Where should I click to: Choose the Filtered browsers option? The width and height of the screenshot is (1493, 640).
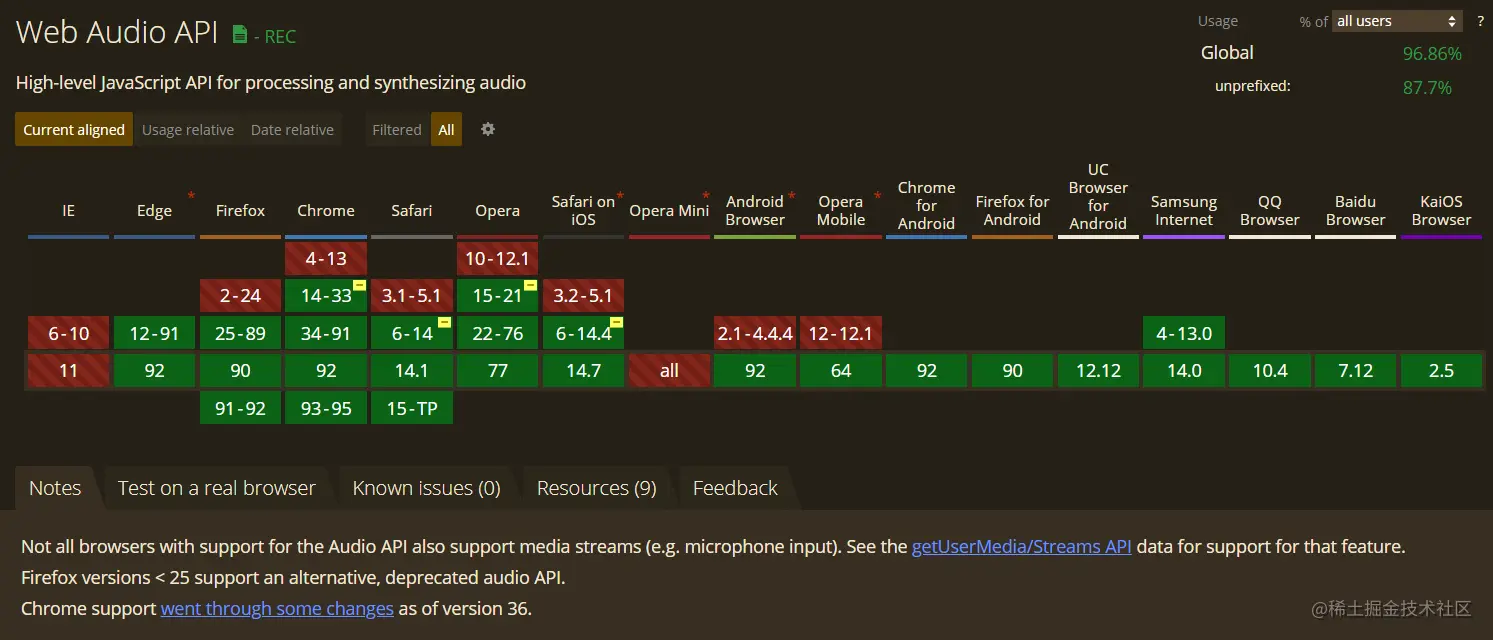click(397, 129)
